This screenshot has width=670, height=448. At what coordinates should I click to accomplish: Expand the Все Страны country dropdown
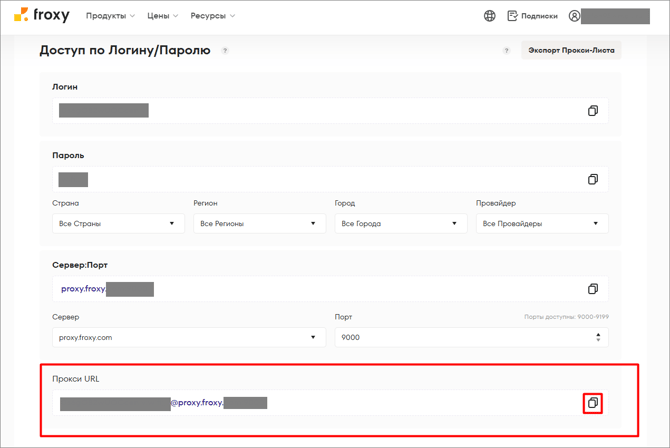tap(118, 224)
